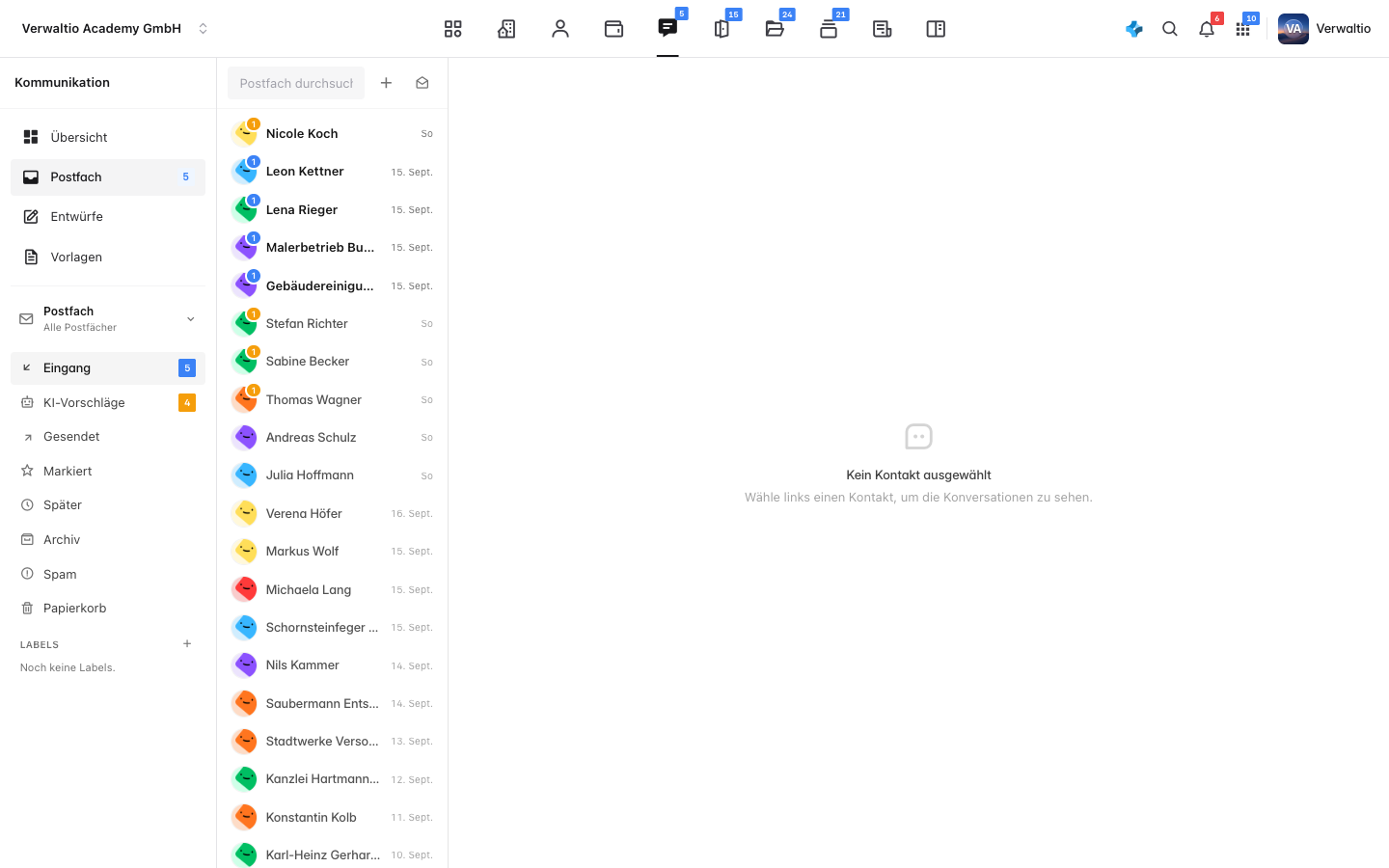Viewport: 1389px width, 868px height.
Task: Open the dashboard grid icon in top navigation
Action: point(453,29)
